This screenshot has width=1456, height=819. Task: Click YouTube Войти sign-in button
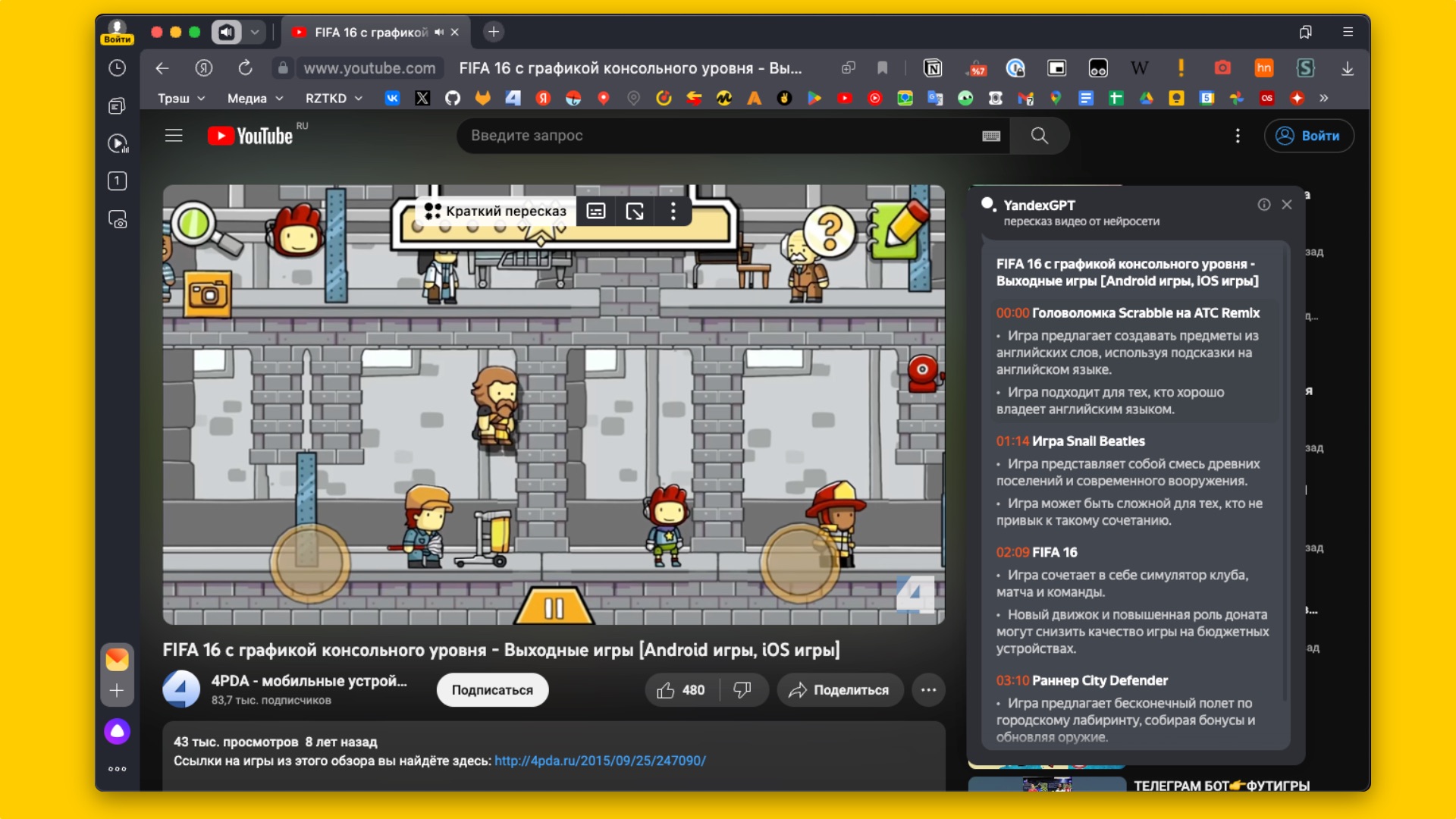coord(1309,136)
